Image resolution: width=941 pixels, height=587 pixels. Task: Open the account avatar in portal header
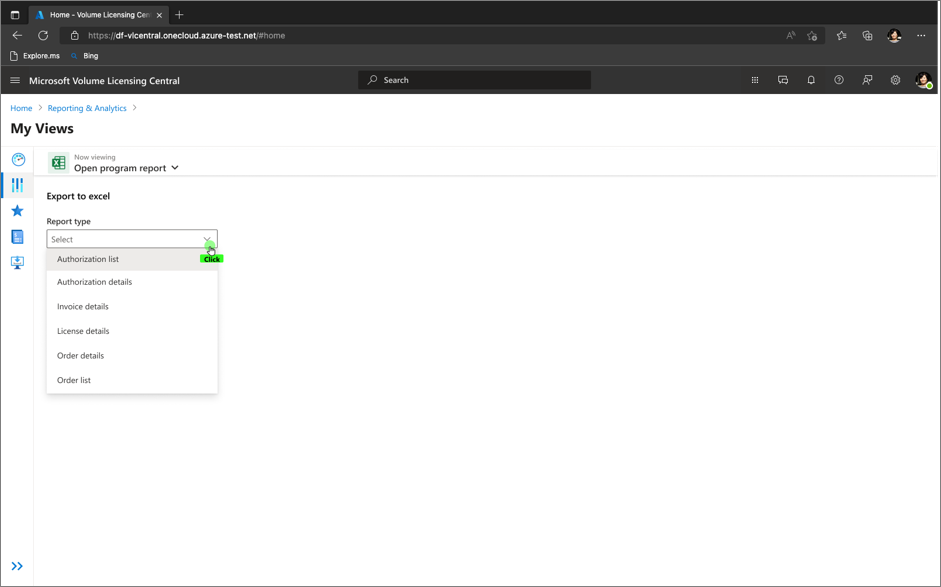tap(924, 80)
